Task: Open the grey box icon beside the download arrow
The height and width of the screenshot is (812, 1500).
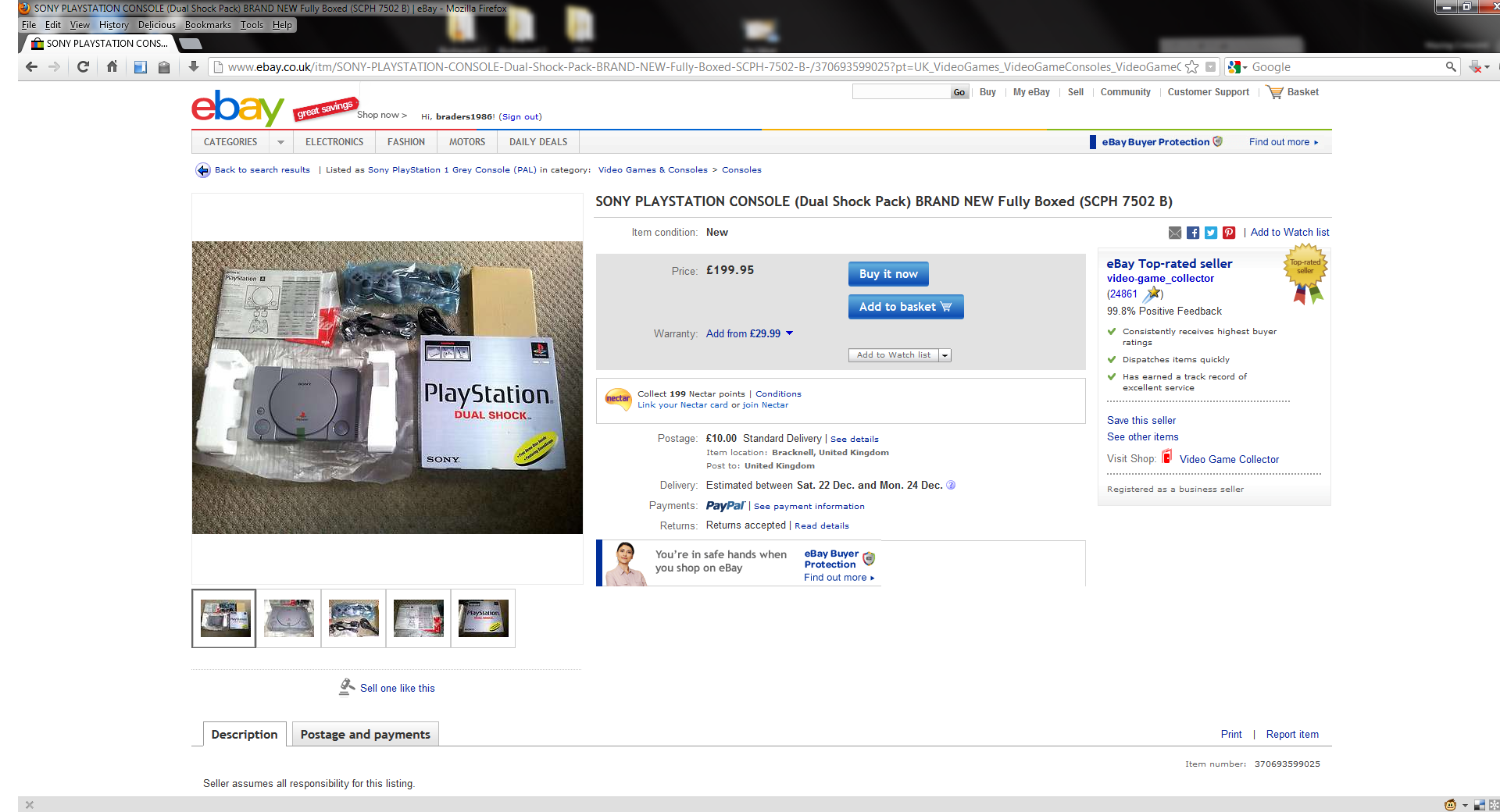Action: pos(164,67)
